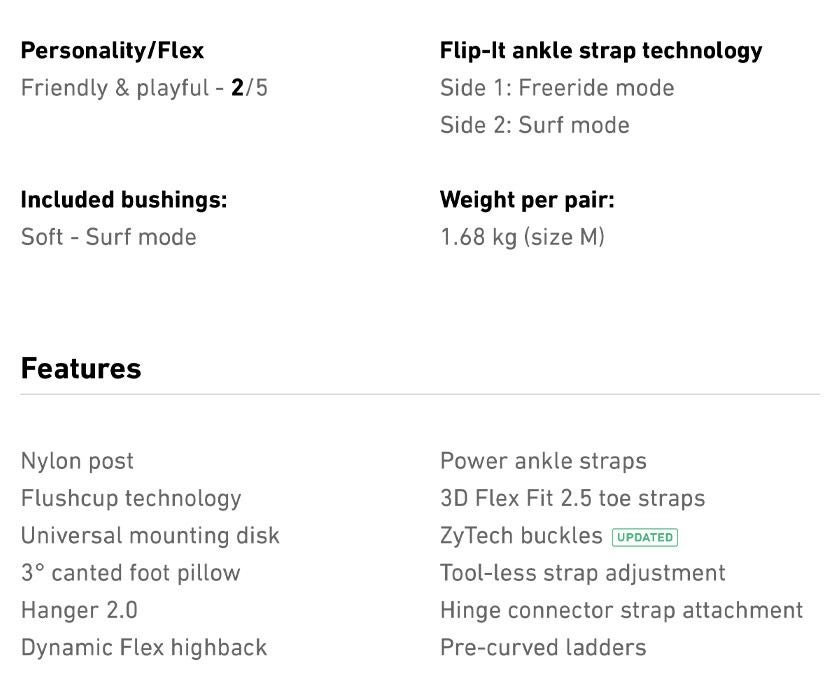
Task: Click the Features section heading
Action: click(81, 368)
